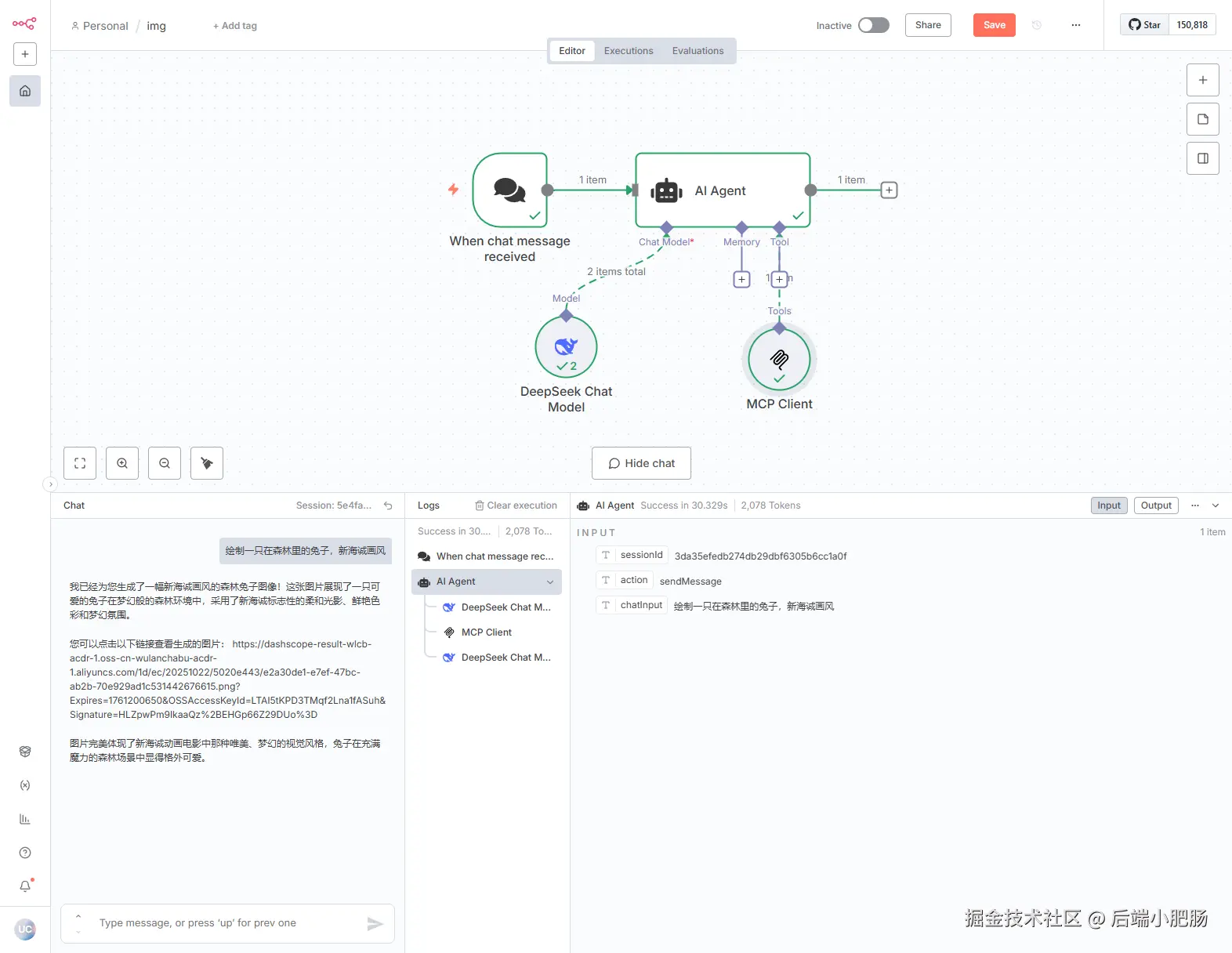Open the notifications bell icon
1232x953 pixels.
(25, 886)
